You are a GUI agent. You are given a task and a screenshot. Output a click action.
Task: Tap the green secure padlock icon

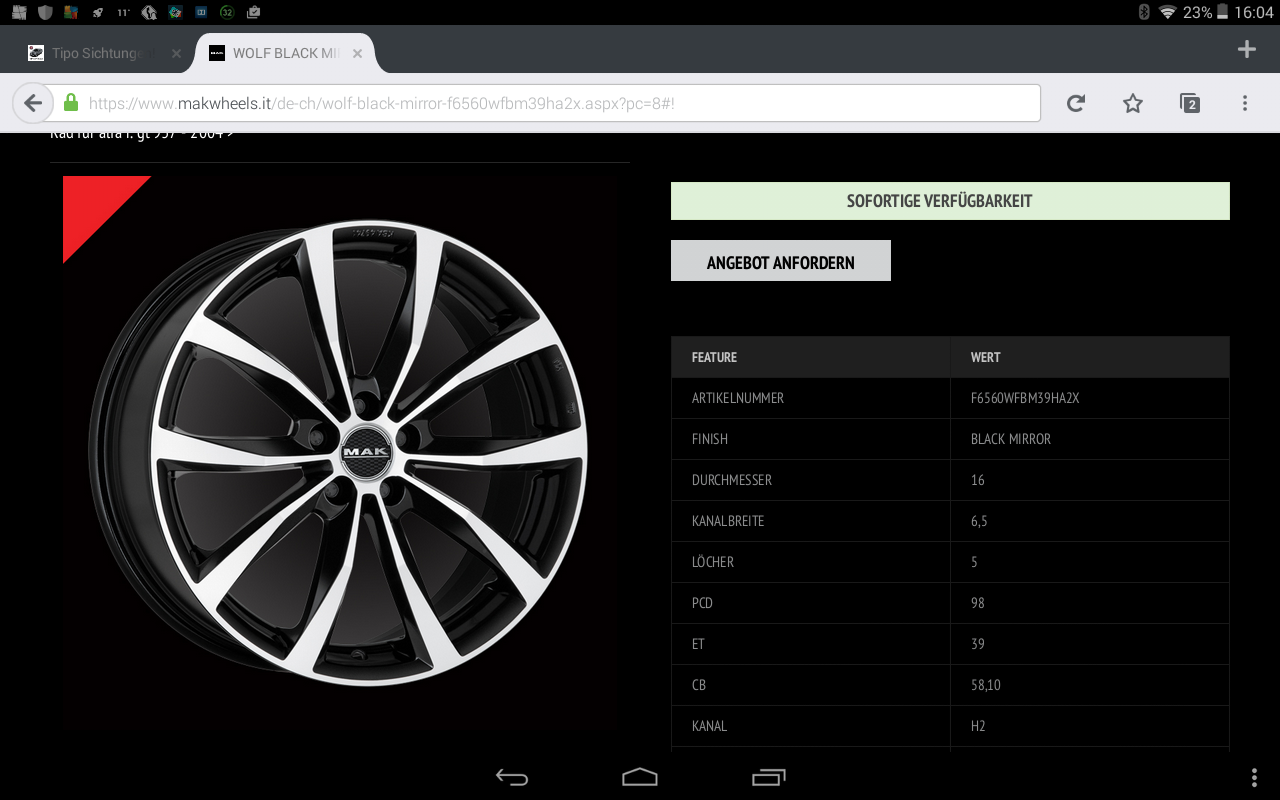click(x=71, y=103)
